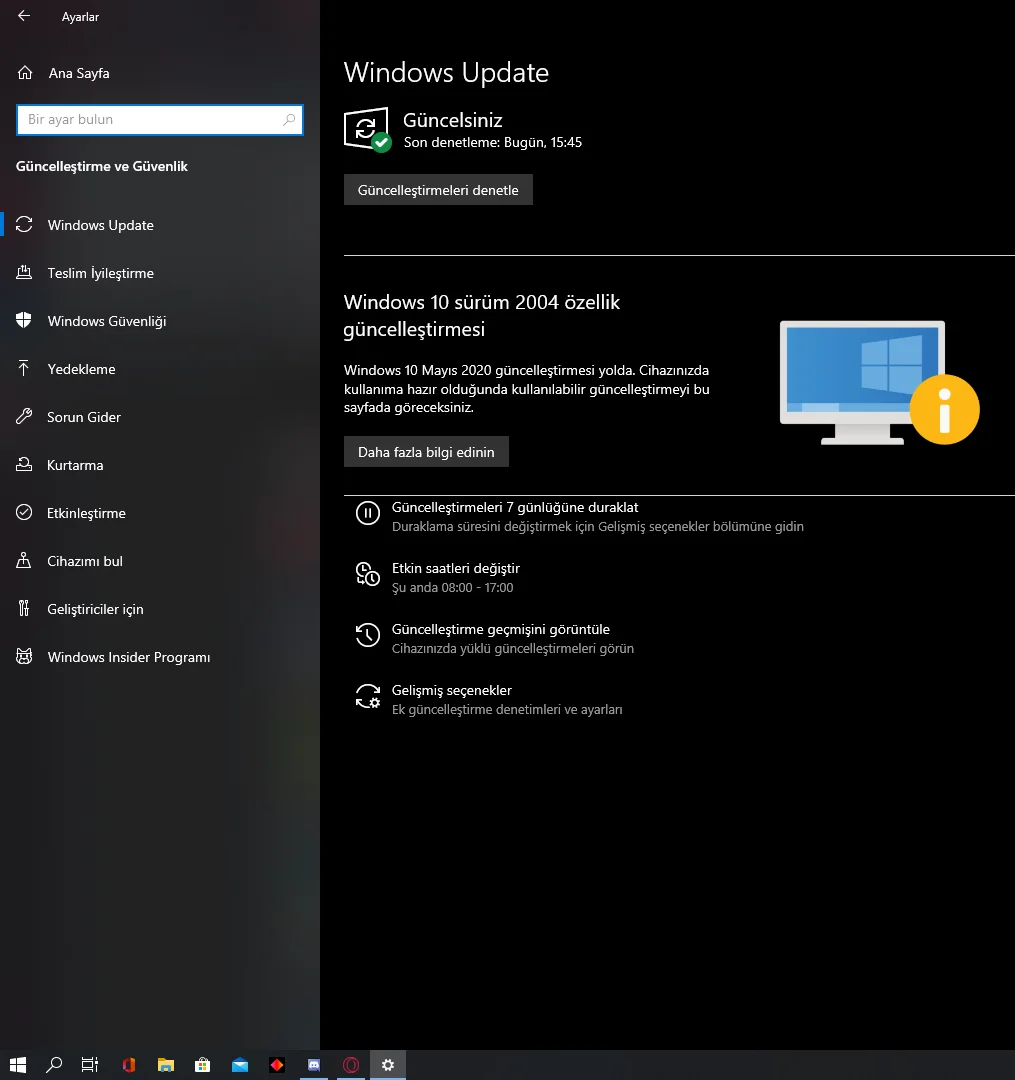Click the active hours clock icon
This screenshot has height=1080, width=1015.
click(368, 574)
